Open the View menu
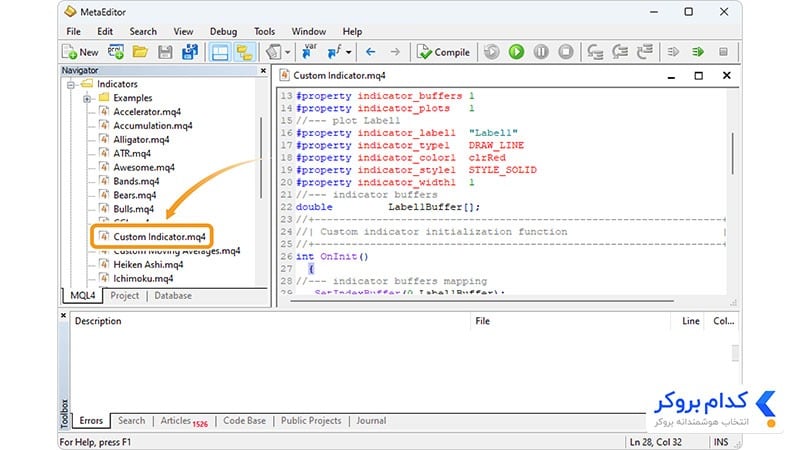The height and width of the screenshot is (450, 800). pyautogui.click(x=183, y=32)
